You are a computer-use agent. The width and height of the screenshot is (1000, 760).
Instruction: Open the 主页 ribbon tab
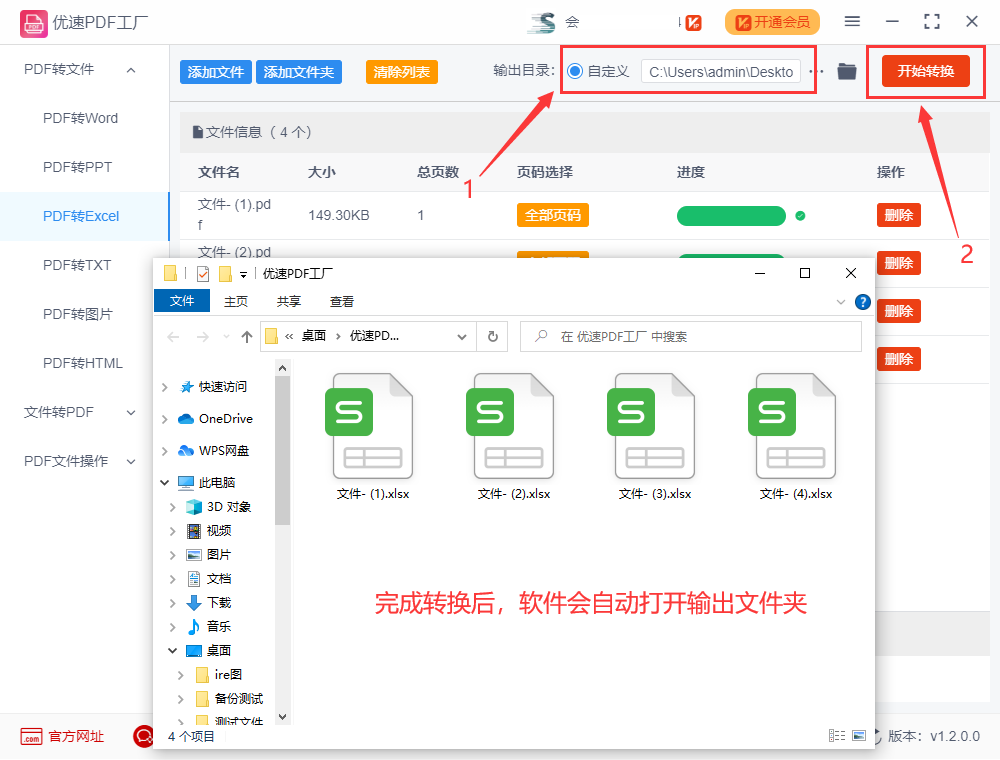pyautogui.click(x=235, y=302)
